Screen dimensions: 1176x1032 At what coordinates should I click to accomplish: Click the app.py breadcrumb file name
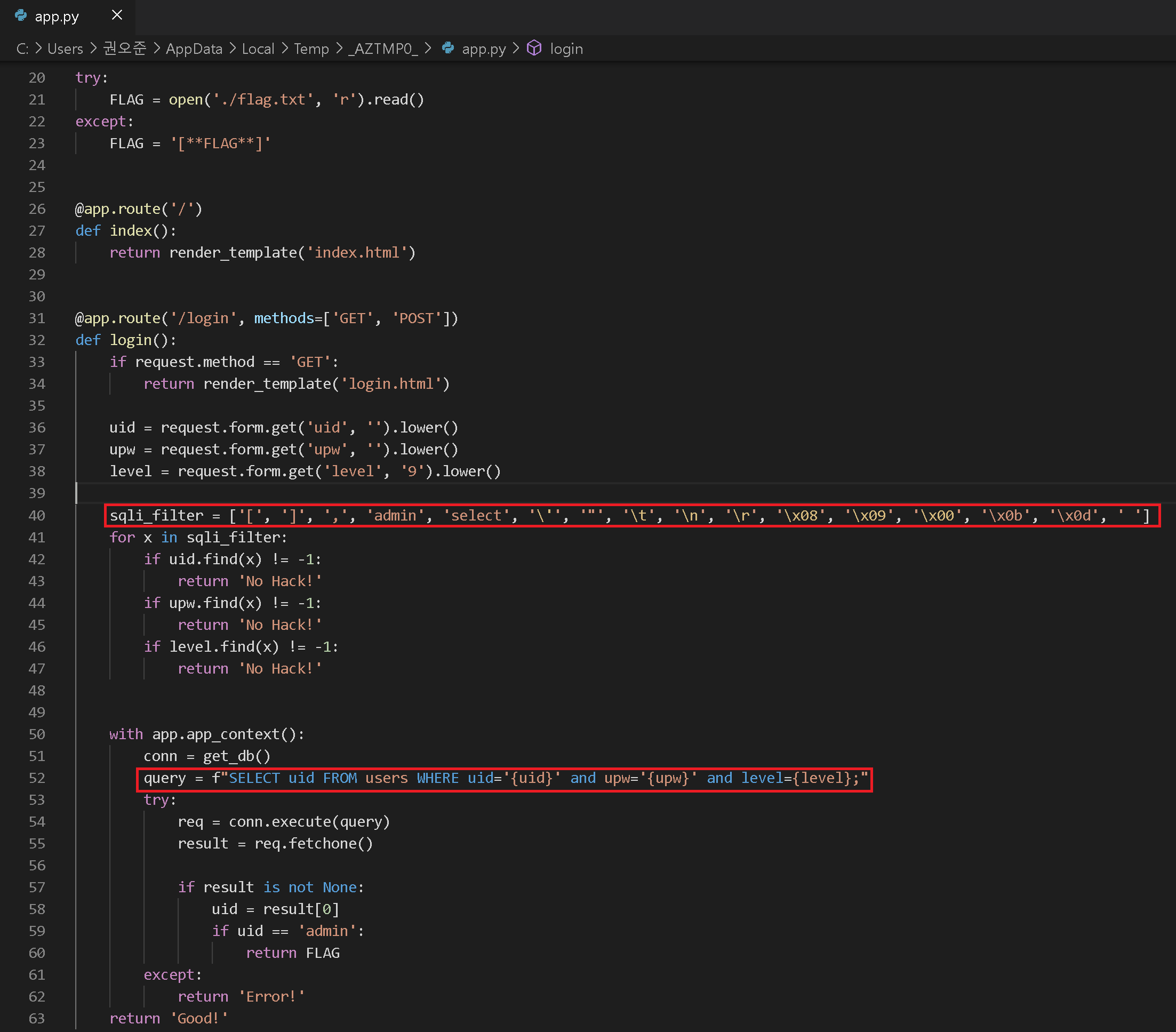point(483,49)
